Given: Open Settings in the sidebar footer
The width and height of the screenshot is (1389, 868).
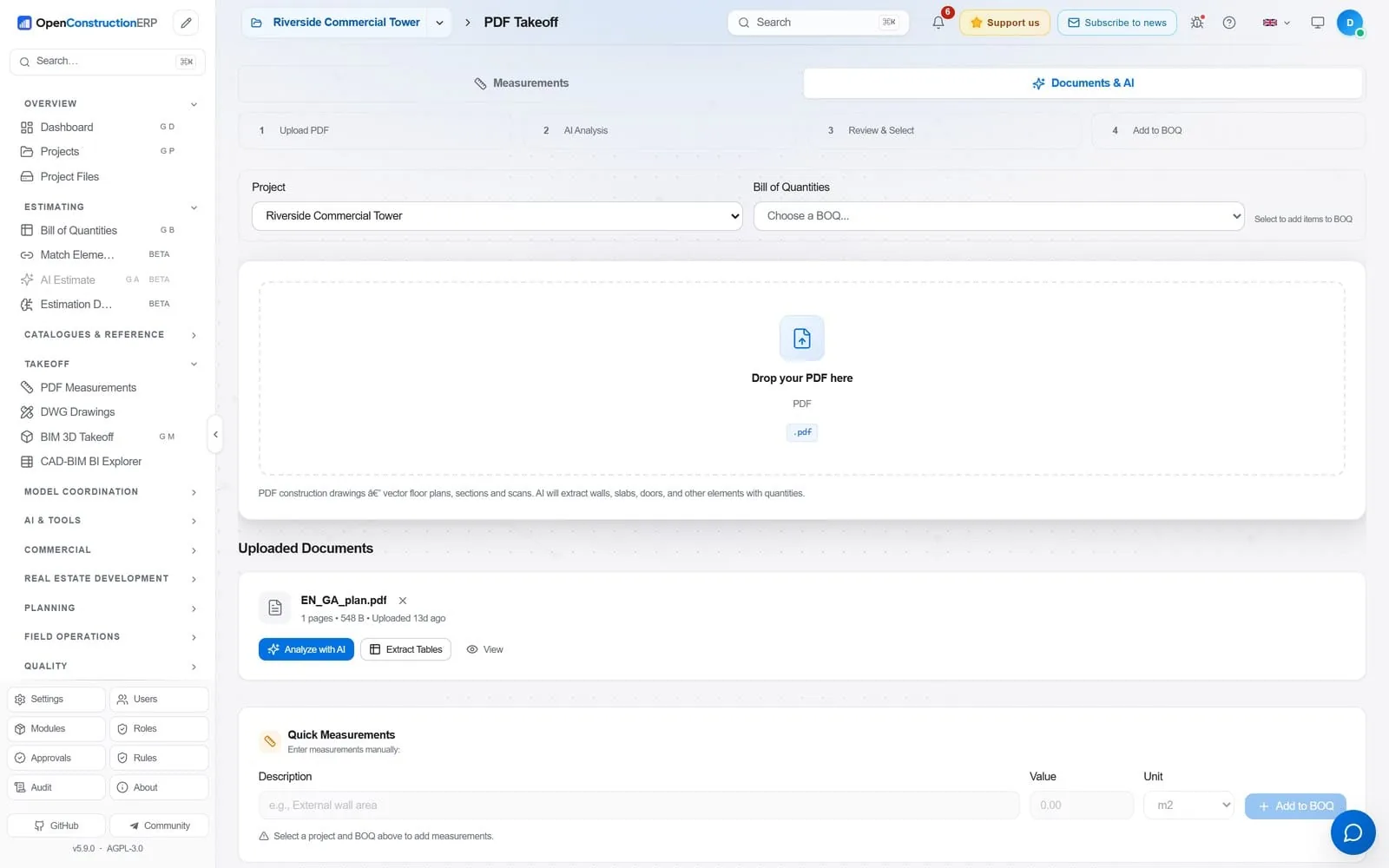Looking at the screenshot, I should pos(56,700).
